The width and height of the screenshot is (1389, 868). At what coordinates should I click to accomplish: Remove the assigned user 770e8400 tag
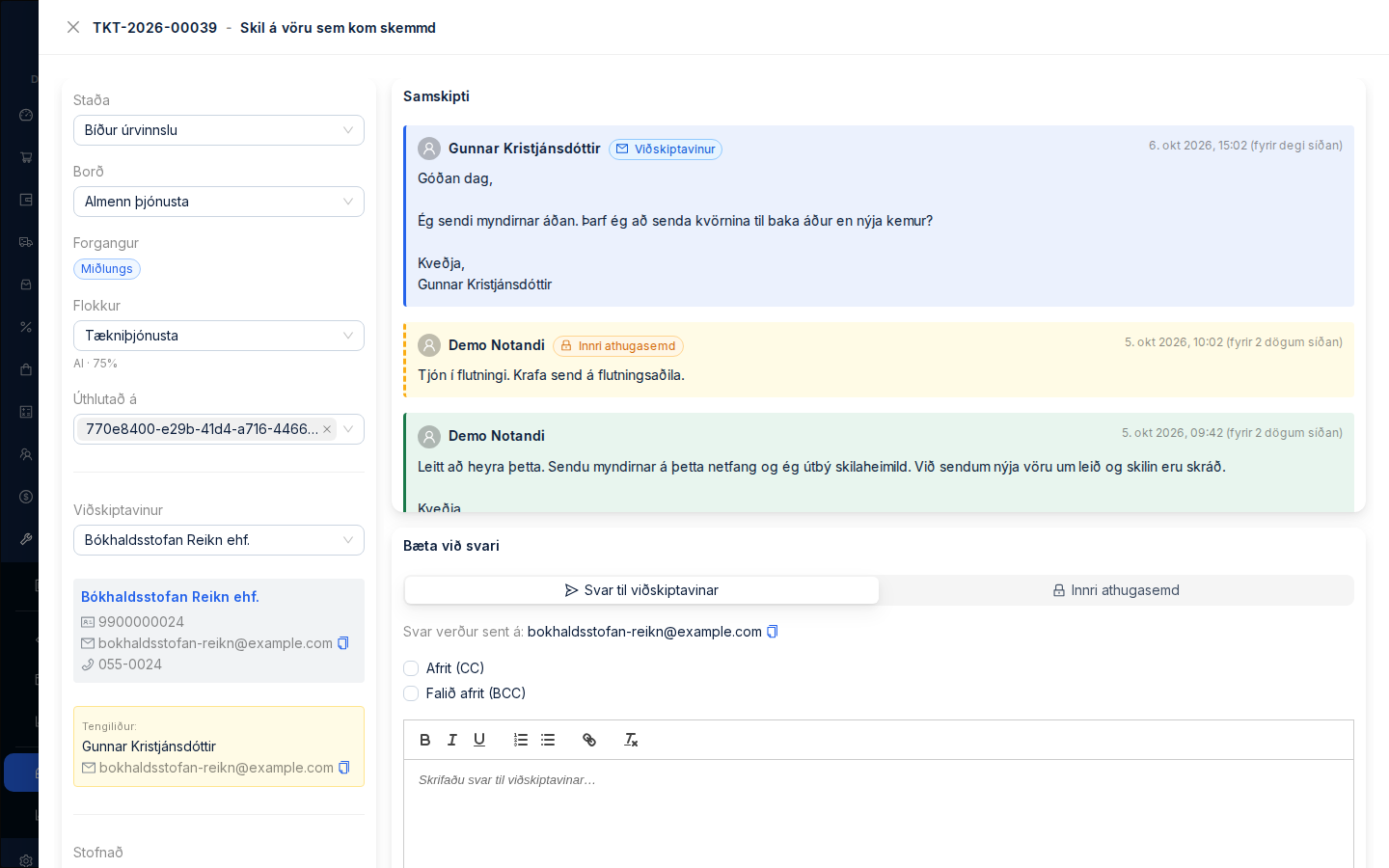(327, 429)
